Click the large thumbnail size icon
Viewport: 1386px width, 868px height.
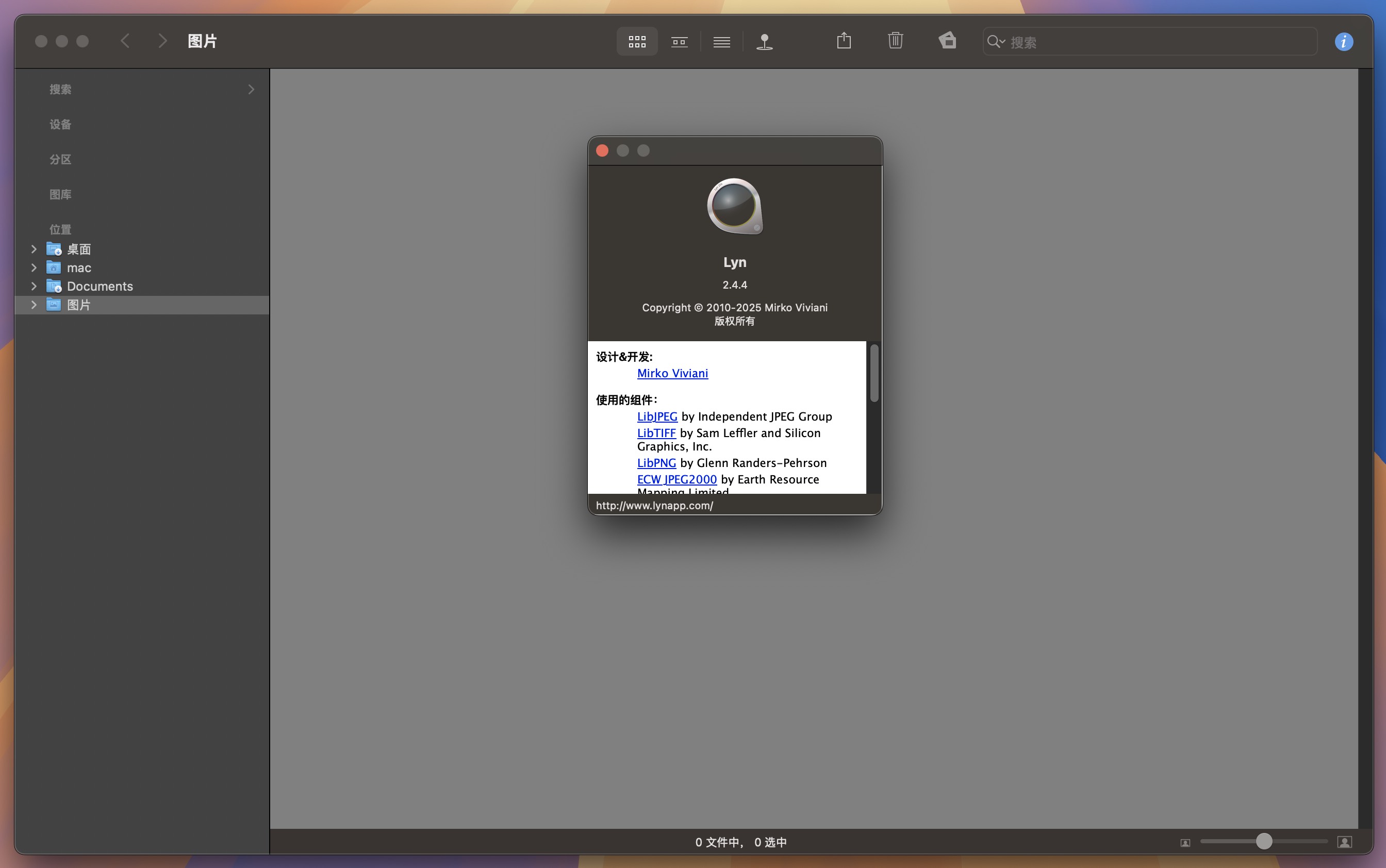tap(1345, 842)
